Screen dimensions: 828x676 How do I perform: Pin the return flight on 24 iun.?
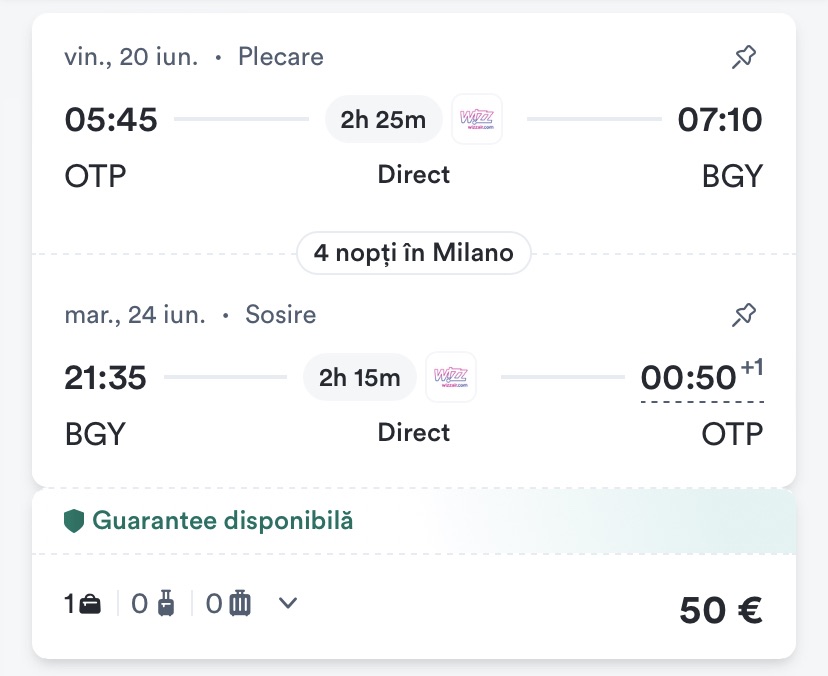pyautogui.click(x=743, y=316)
